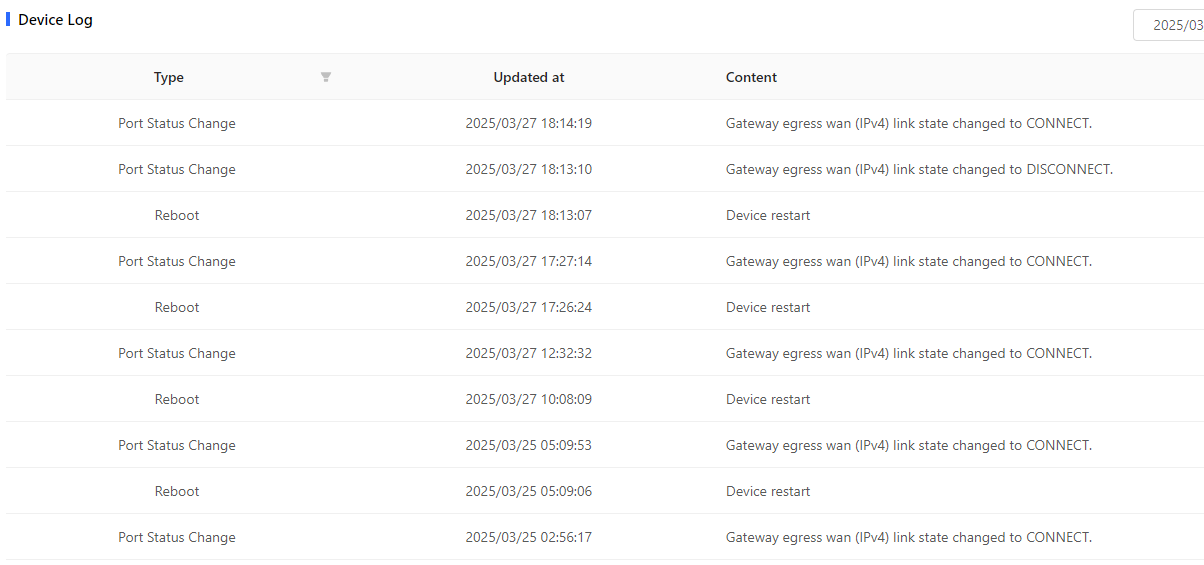1204x565 pixels.
Task: Open the Type column filter icon
Action: pos(326,77)
